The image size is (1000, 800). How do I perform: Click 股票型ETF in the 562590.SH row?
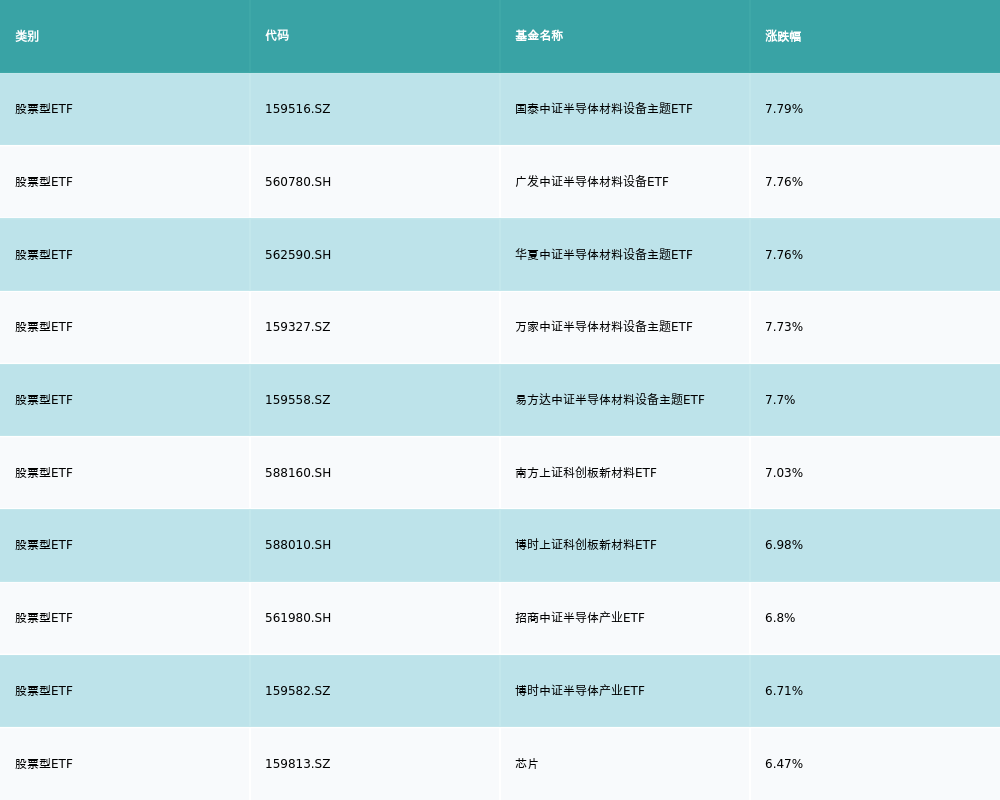coord(44,255)
